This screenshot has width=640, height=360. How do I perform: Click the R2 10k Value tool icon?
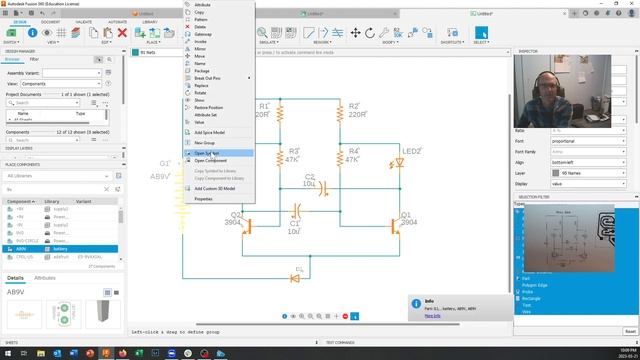pyautogui.click(x=398, y=33)
